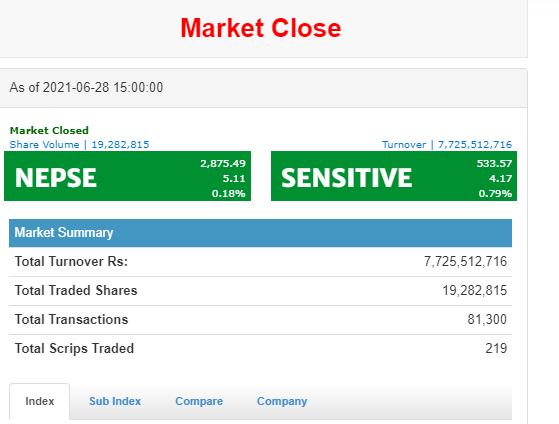Image resolution: width=559 pixels, height=424 pixels.
Task: Click the Share Volume link
Action: 79,144
